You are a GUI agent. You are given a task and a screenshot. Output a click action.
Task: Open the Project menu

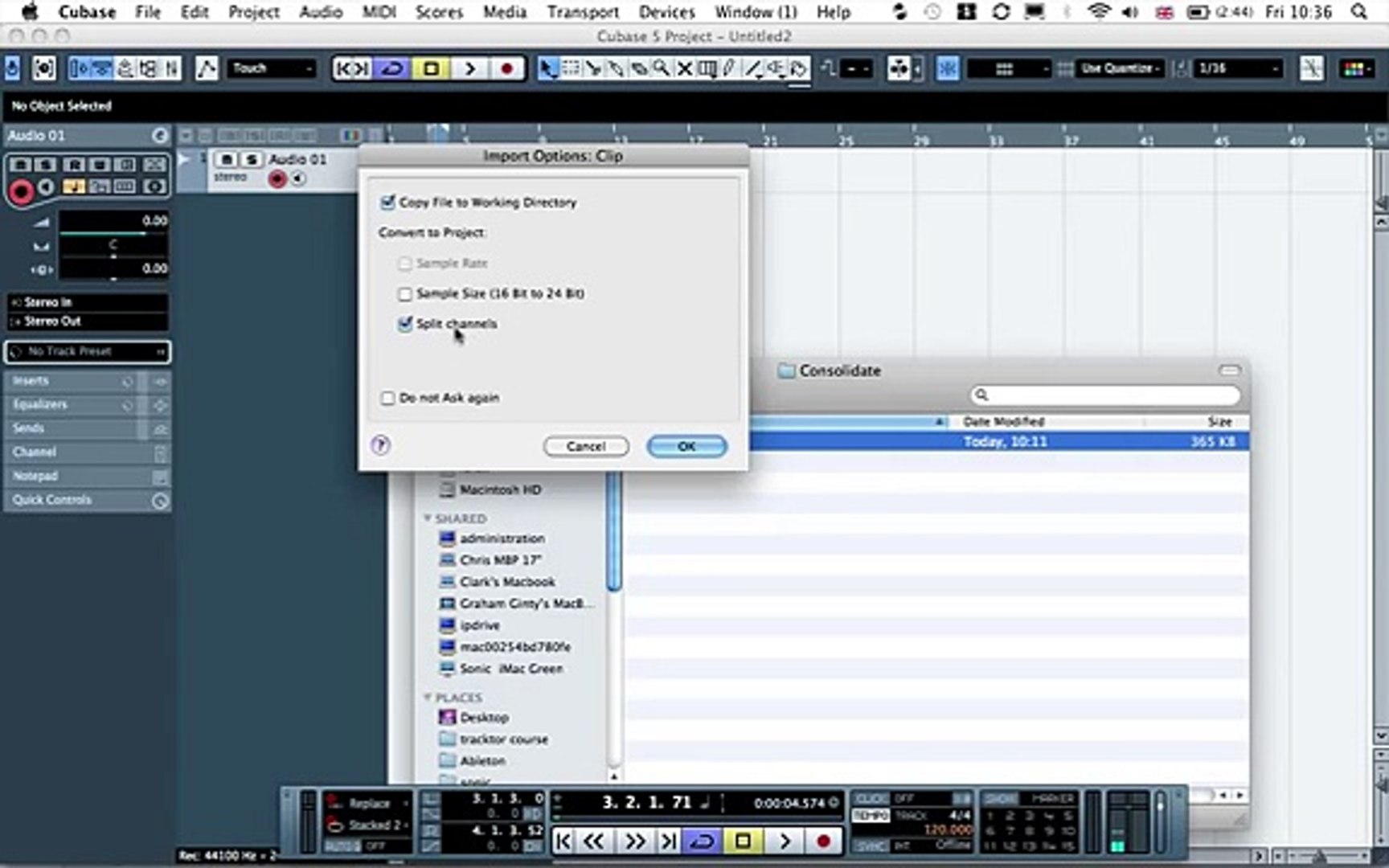tap(254, 12)
